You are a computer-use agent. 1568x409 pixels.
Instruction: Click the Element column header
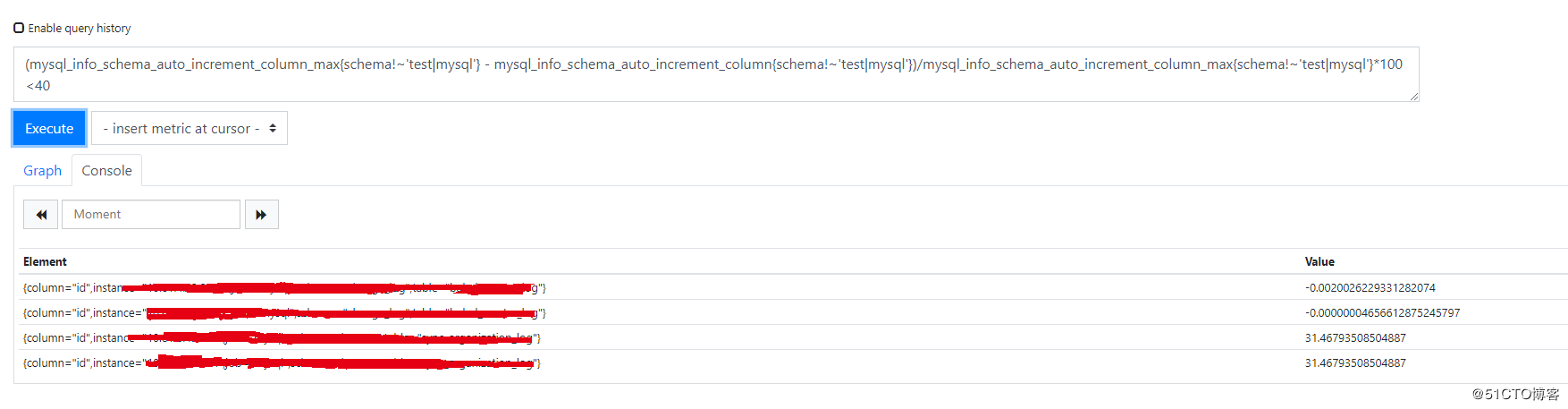click(45, 261)
